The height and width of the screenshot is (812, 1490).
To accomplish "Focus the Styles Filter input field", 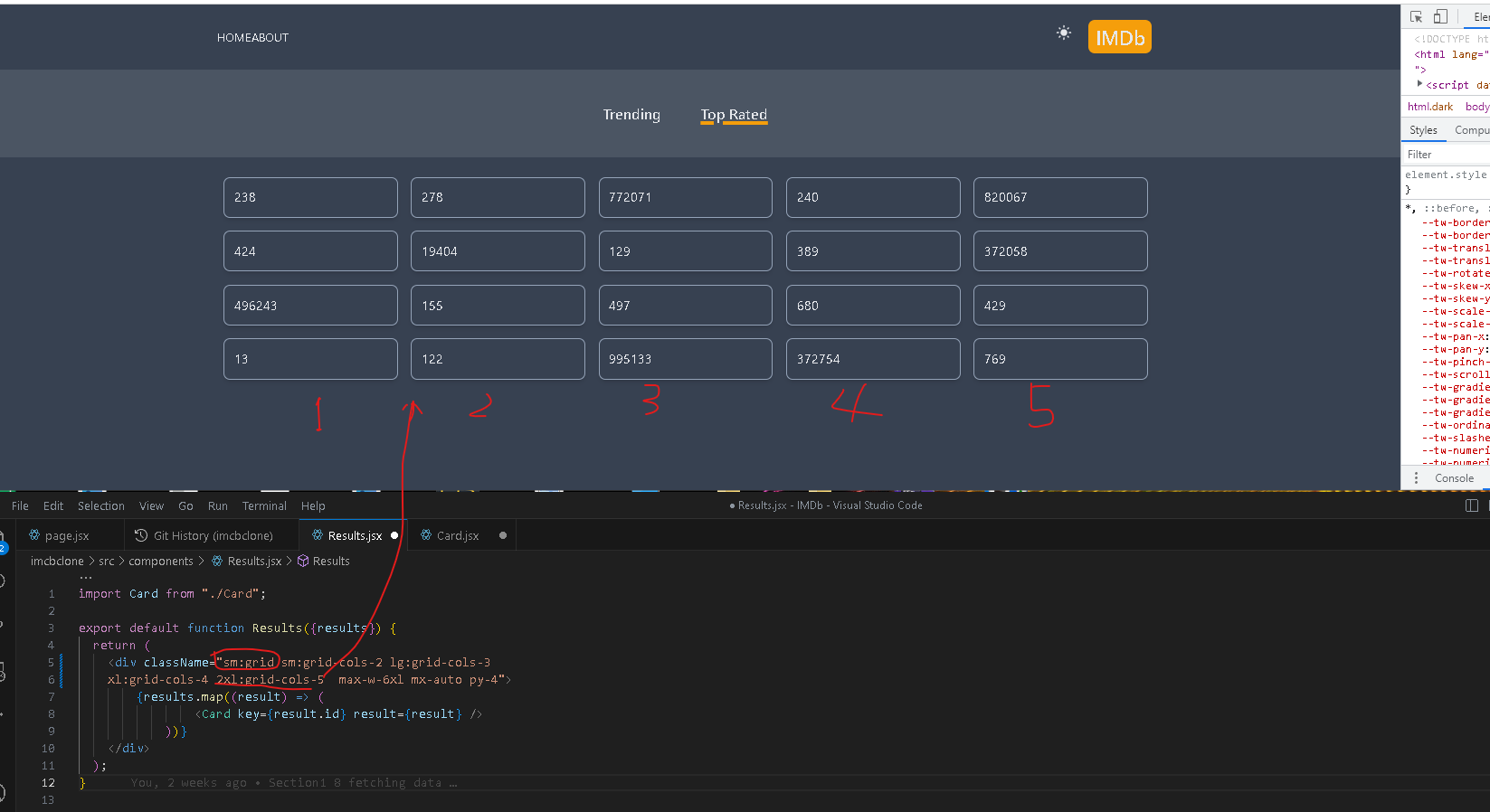I will [1447, 155].
